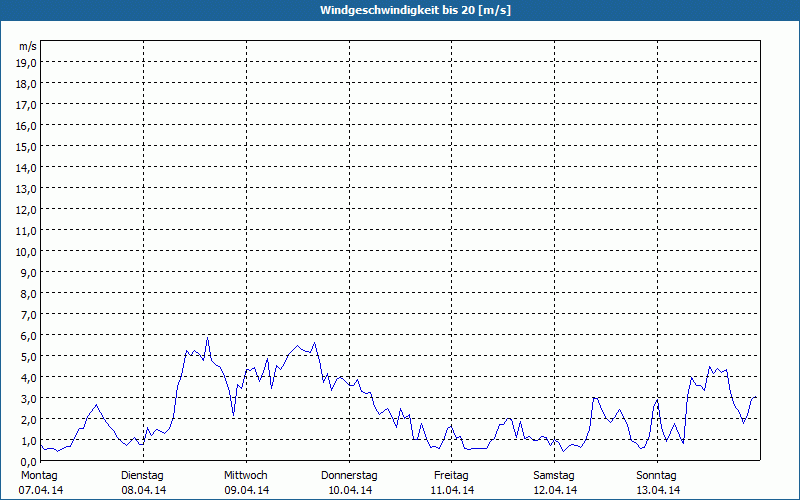Click the "m/s" unit label

[28, 46]
